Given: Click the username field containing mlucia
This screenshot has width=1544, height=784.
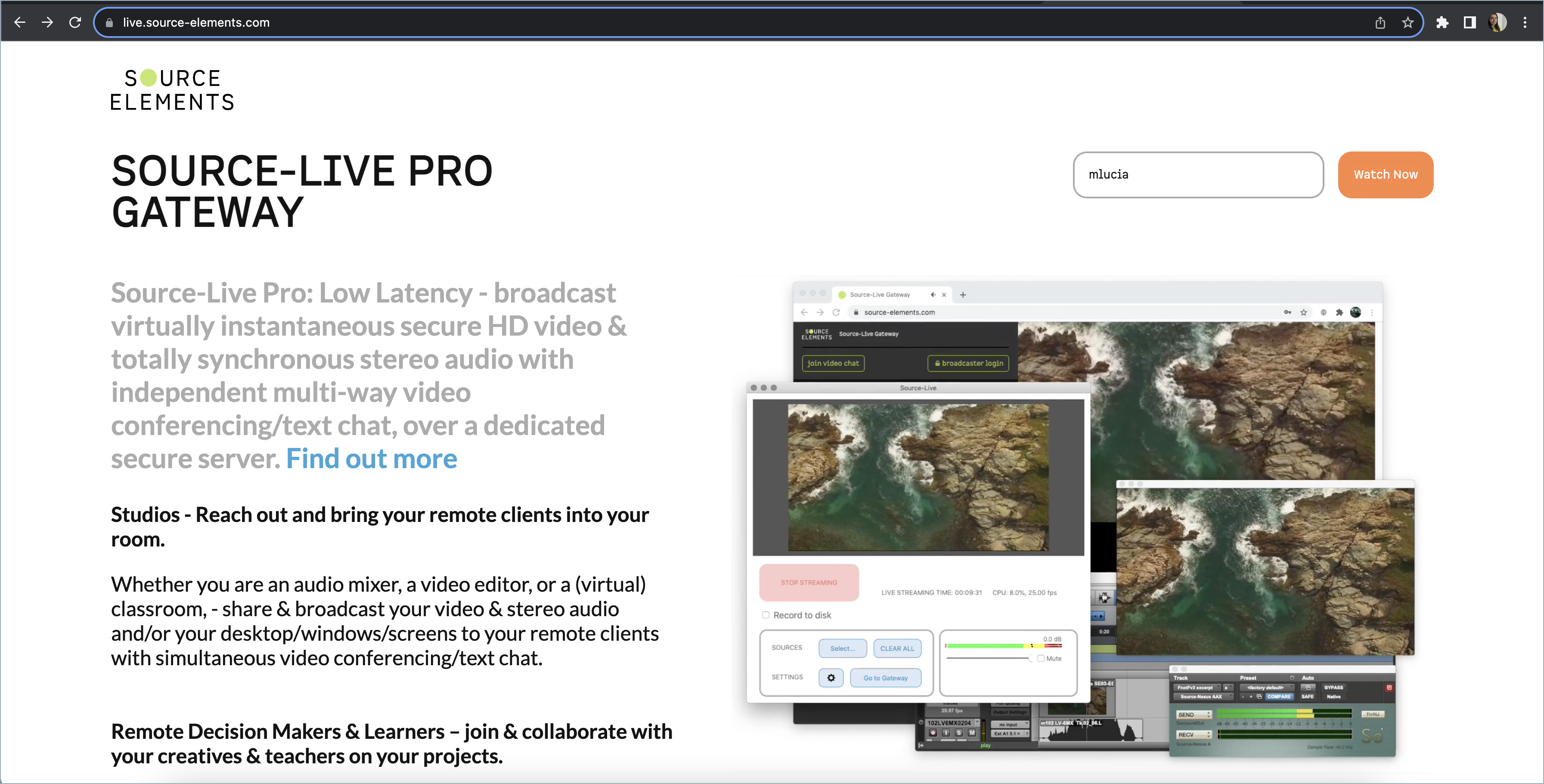Looking at the screenshot, I should pyautogui.click(x=1197, y=174).
